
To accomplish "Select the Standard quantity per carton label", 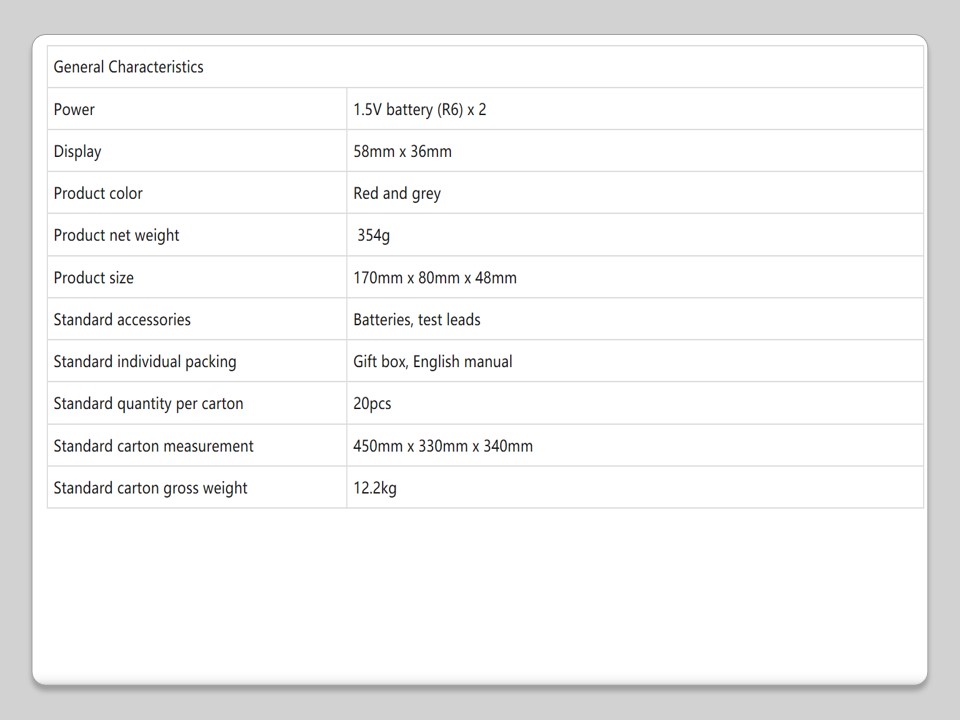I will tap(148, 404).
